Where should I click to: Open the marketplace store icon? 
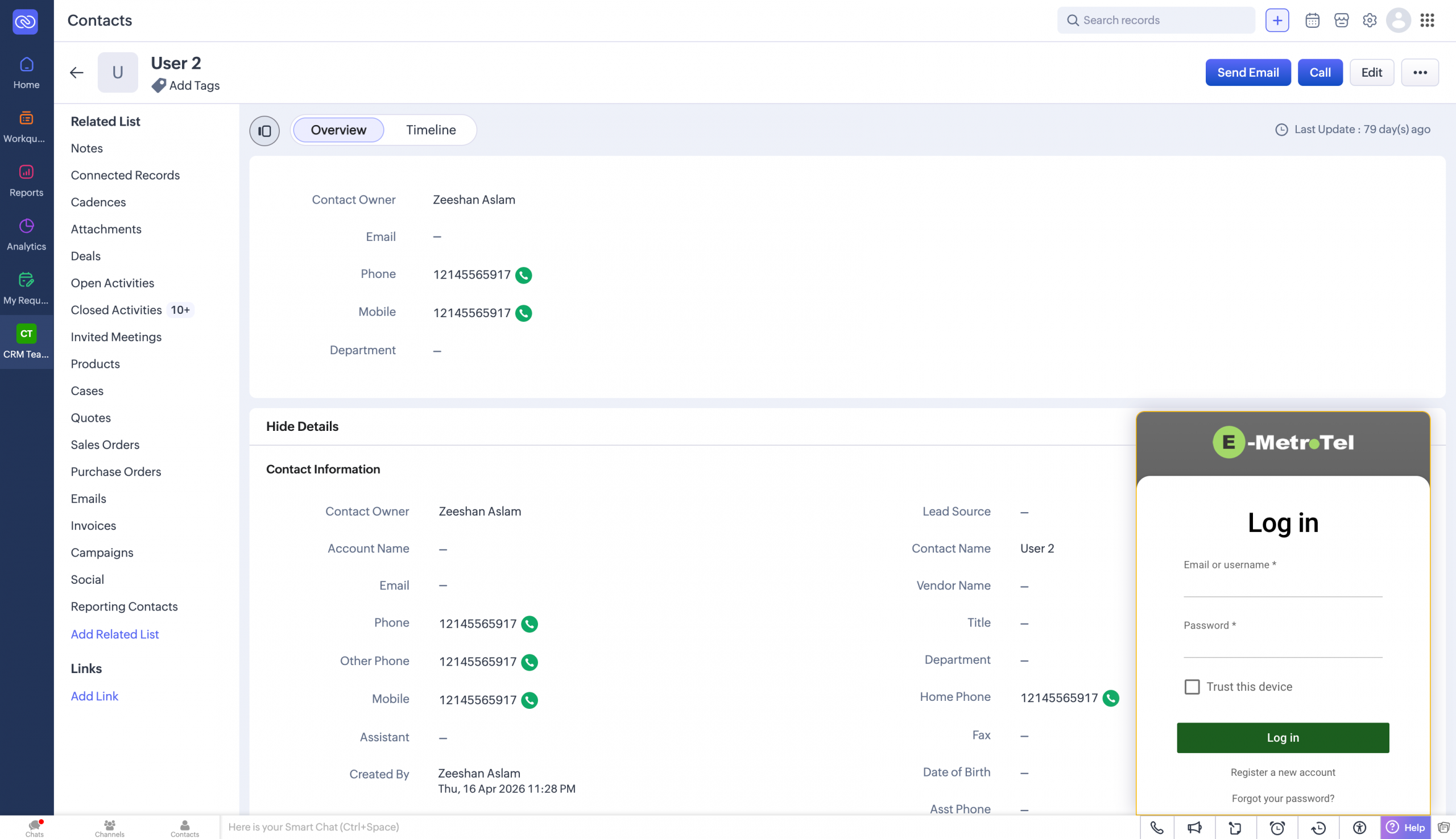click(x=1341, y=20)
